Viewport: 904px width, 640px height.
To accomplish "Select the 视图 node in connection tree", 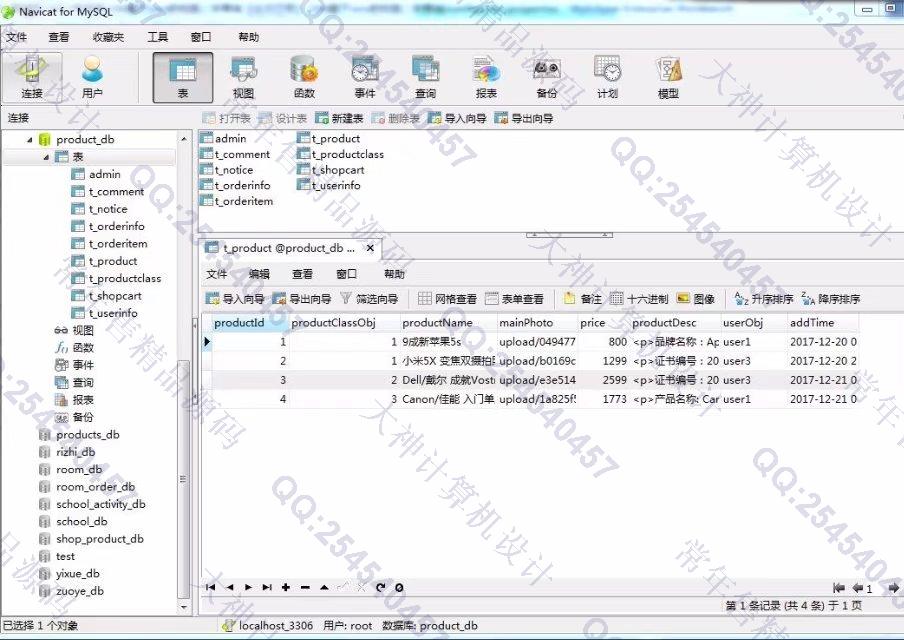I will 82,330.
